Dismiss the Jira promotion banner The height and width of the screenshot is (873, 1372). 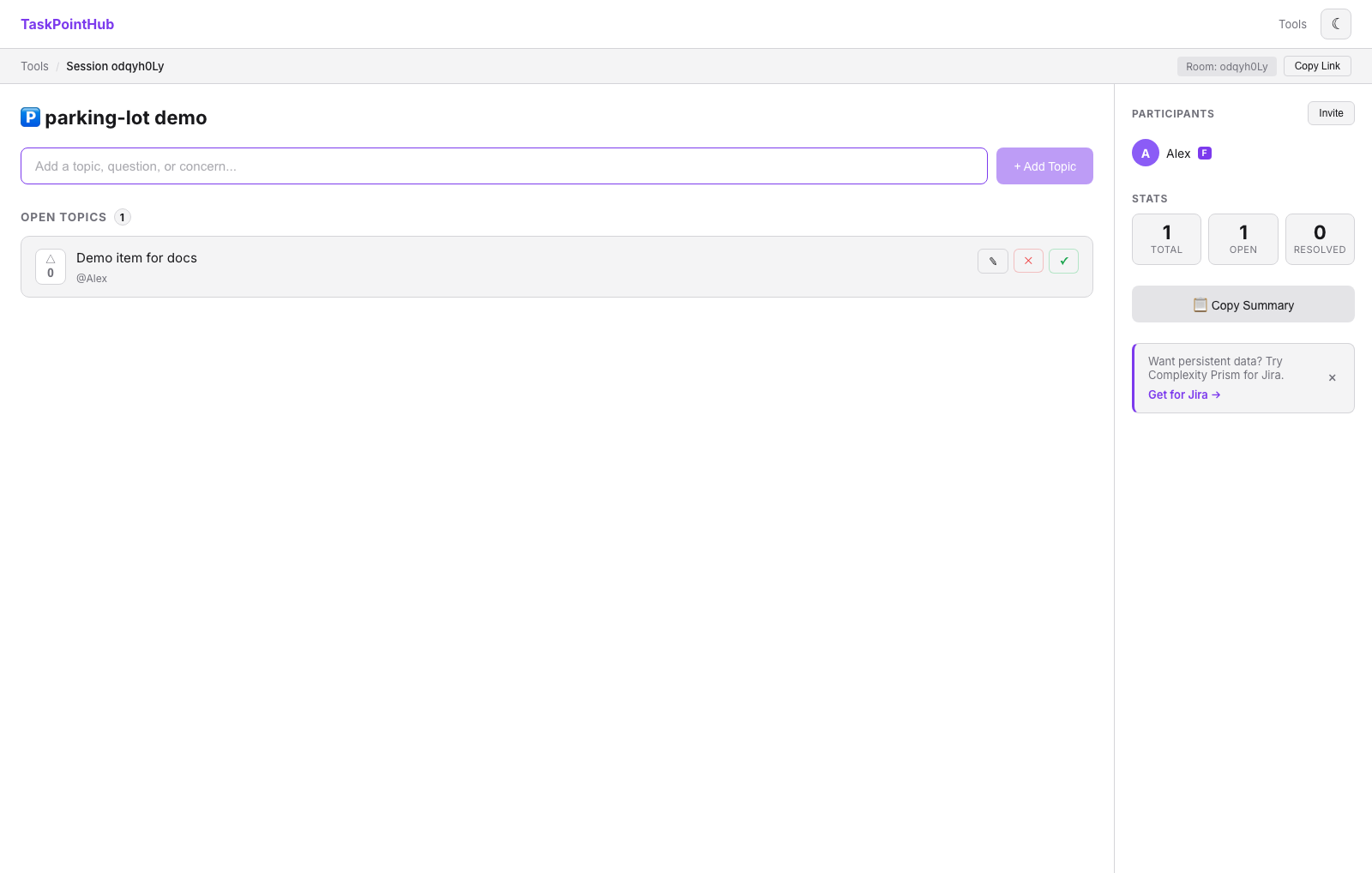pyautogui.click(x=1332, y=377)
